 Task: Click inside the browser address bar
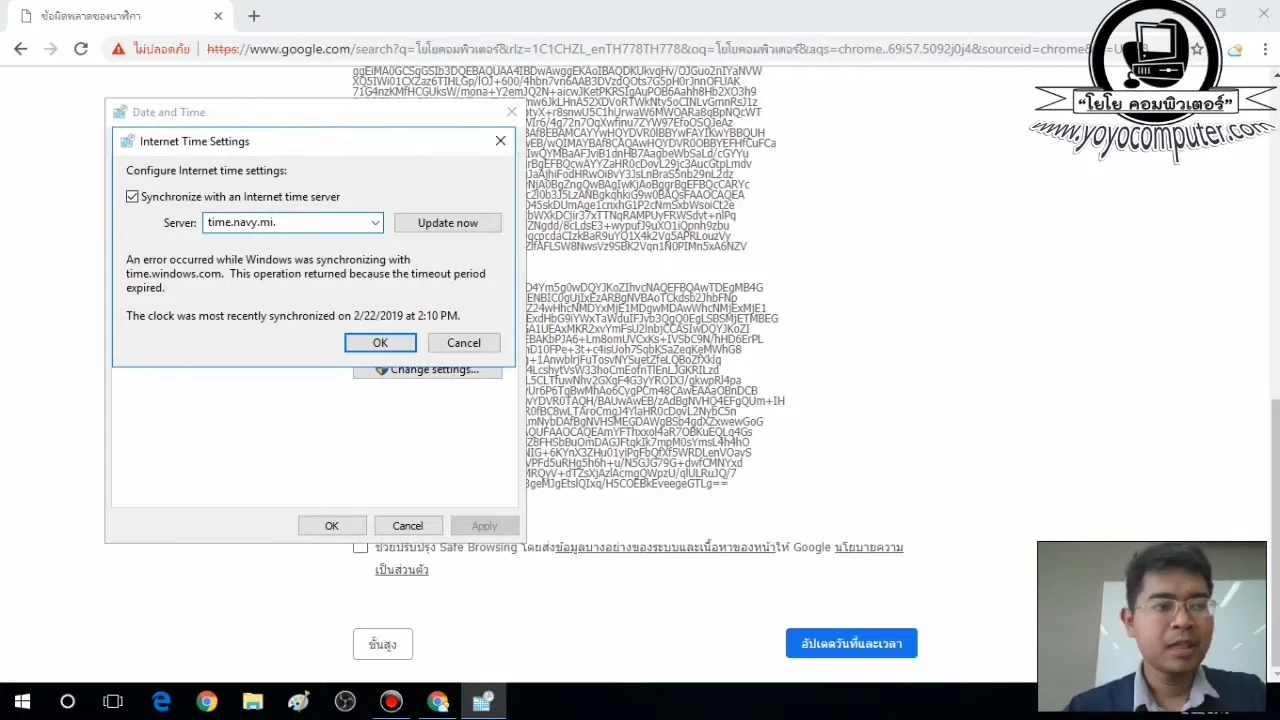click(600, 49)
